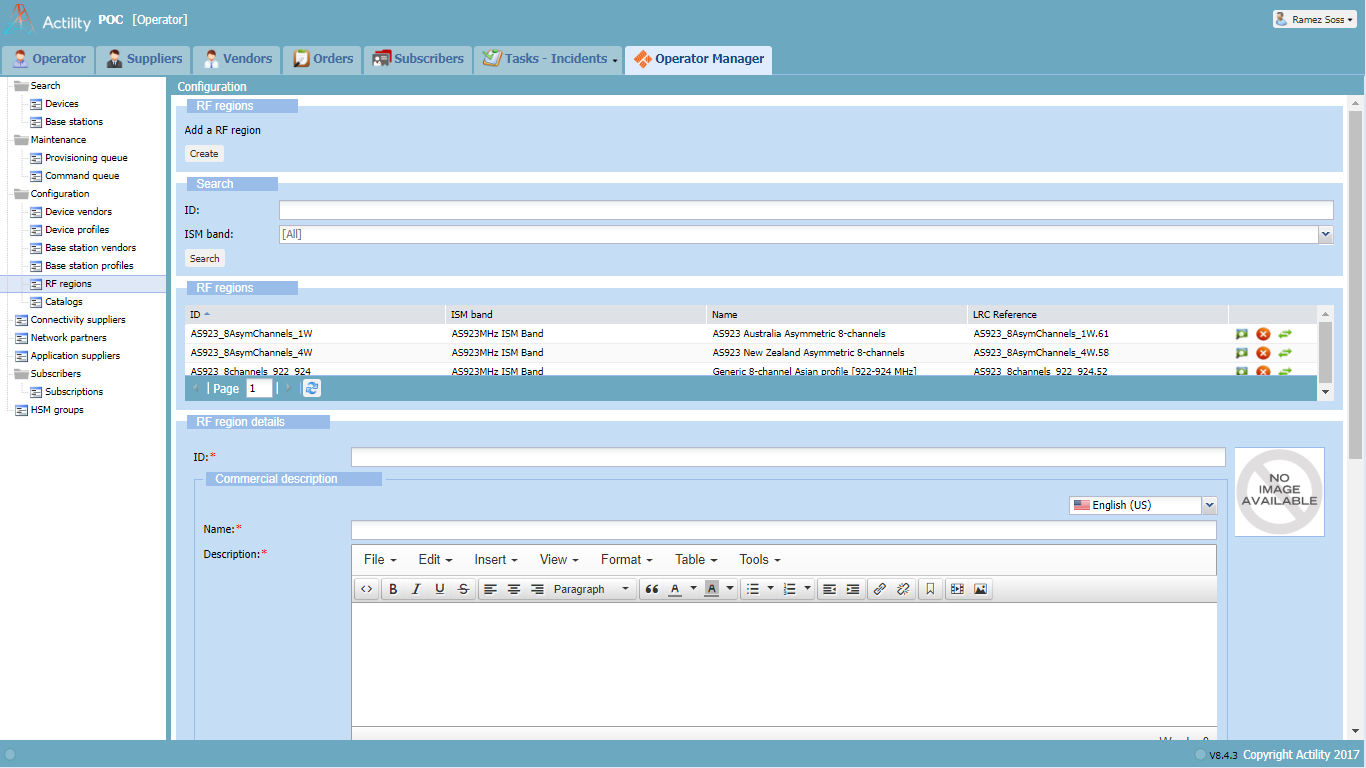
Task: Open bullet list style dropdown arrow
Action: click(x=770, y=589)
